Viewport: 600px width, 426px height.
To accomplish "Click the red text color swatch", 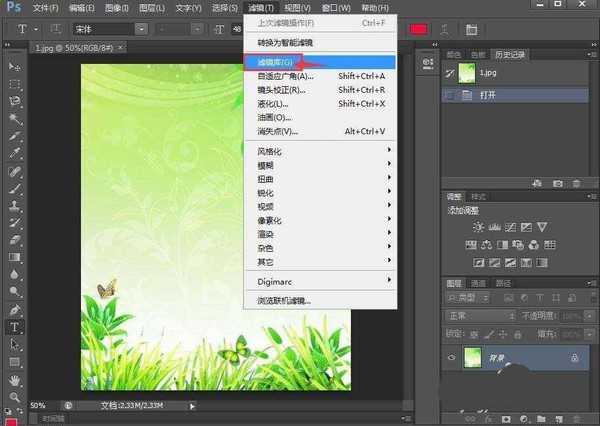I will [x=418, y=29].
